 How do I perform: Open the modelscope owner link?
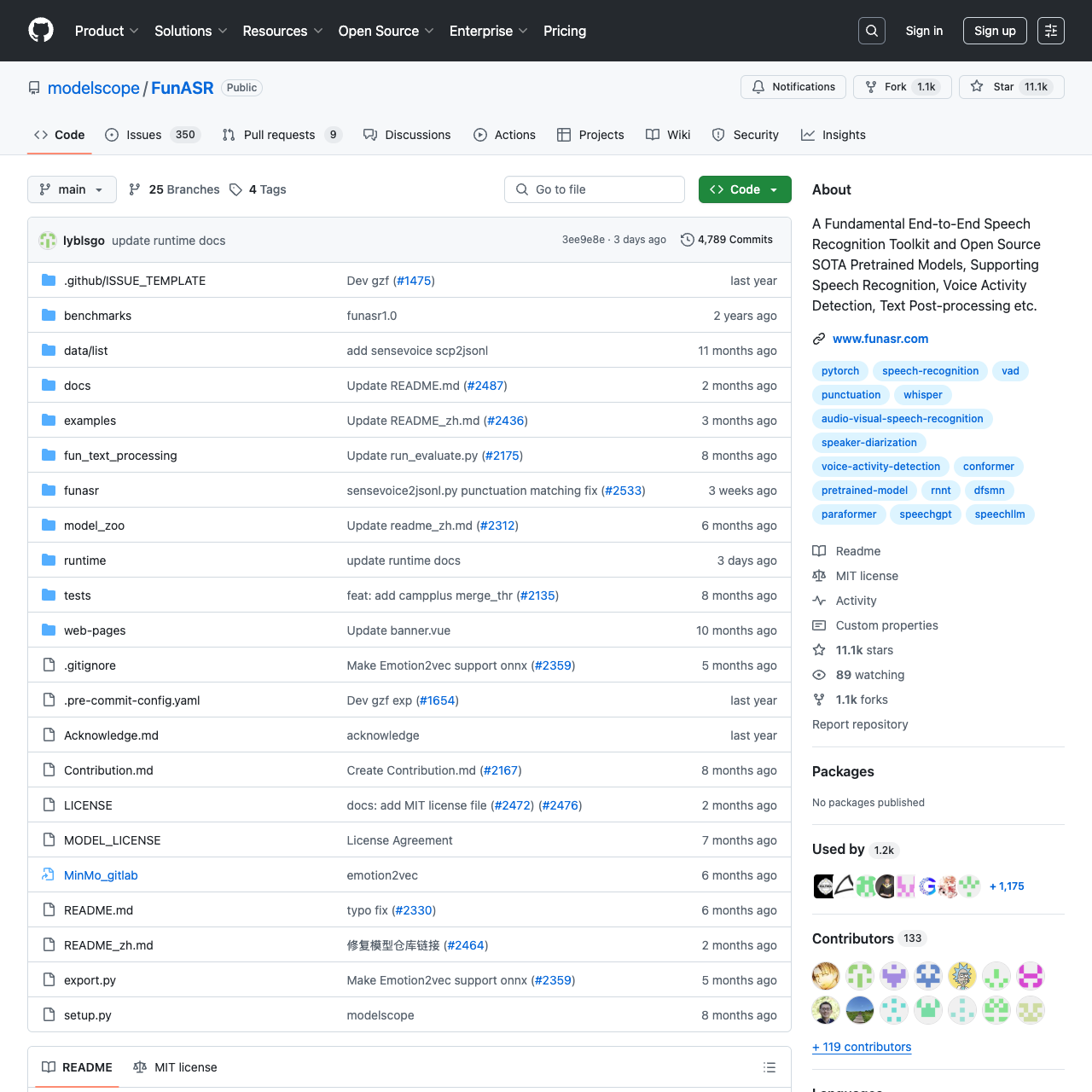point(94,88)
